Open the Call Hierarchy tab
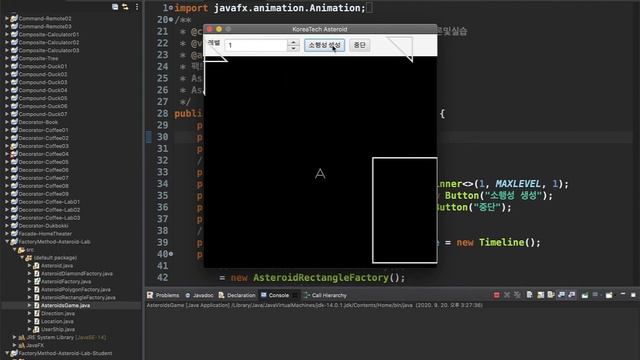 (325, 295)
